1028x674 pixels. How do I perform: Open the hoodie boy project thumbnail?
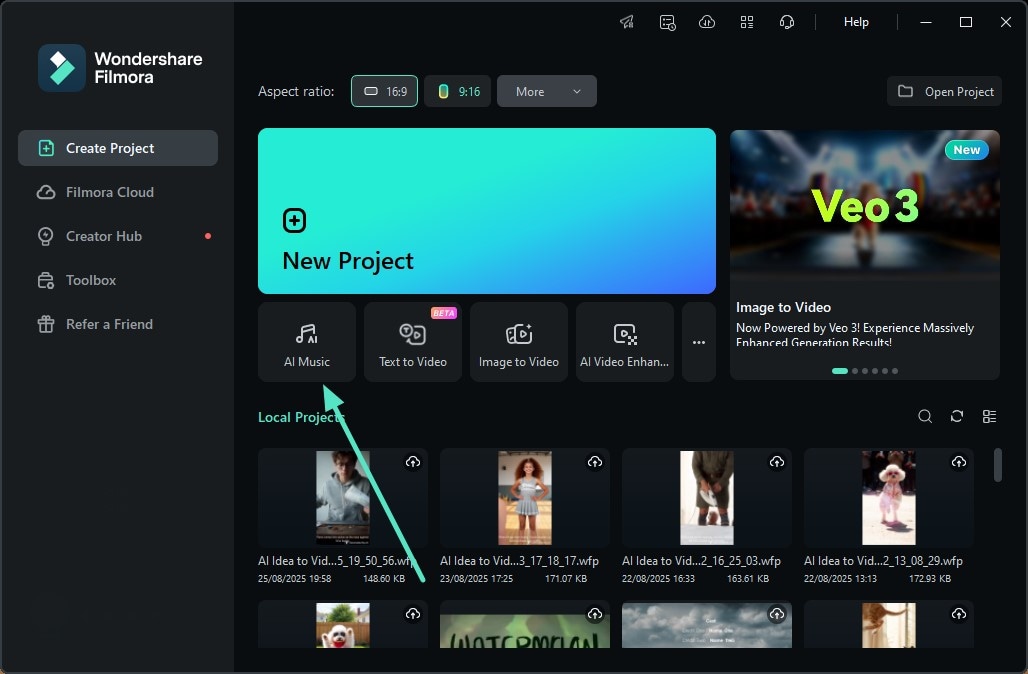[x=343, y=498]
